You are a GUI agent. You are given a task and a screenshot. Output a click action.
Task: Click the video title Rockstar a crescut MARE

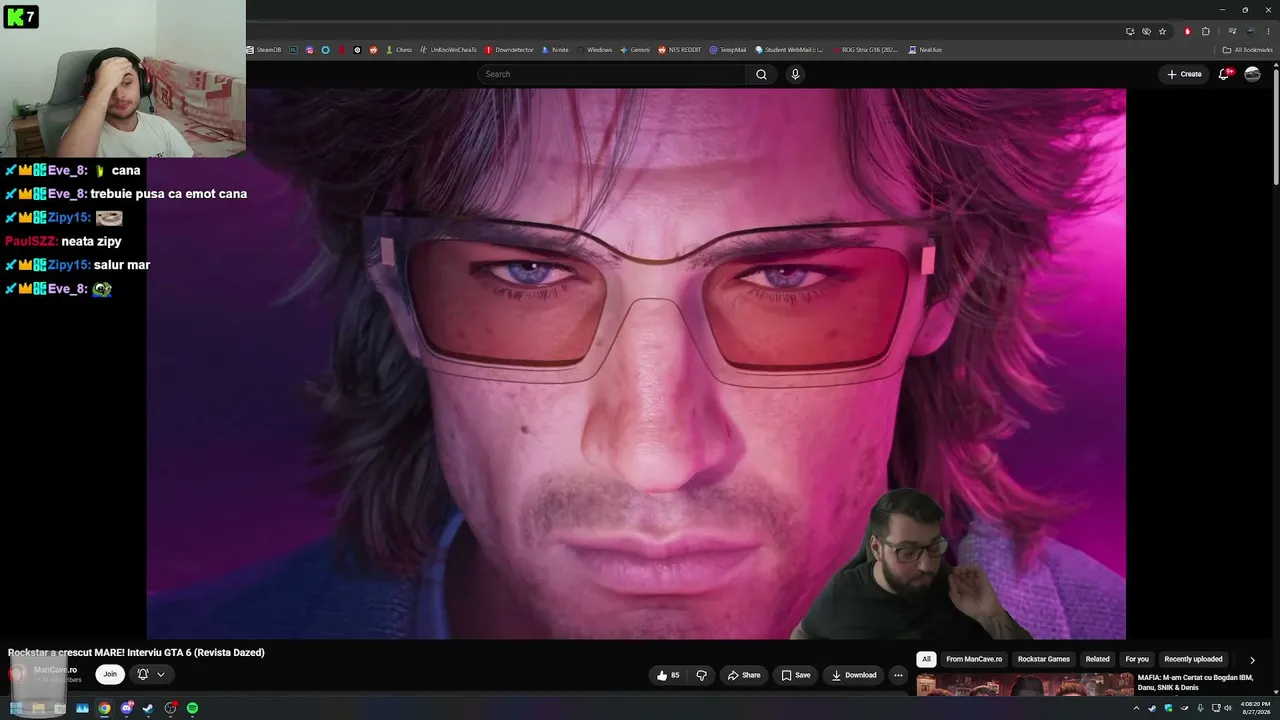pyautogui.click(x=136, y=653)
